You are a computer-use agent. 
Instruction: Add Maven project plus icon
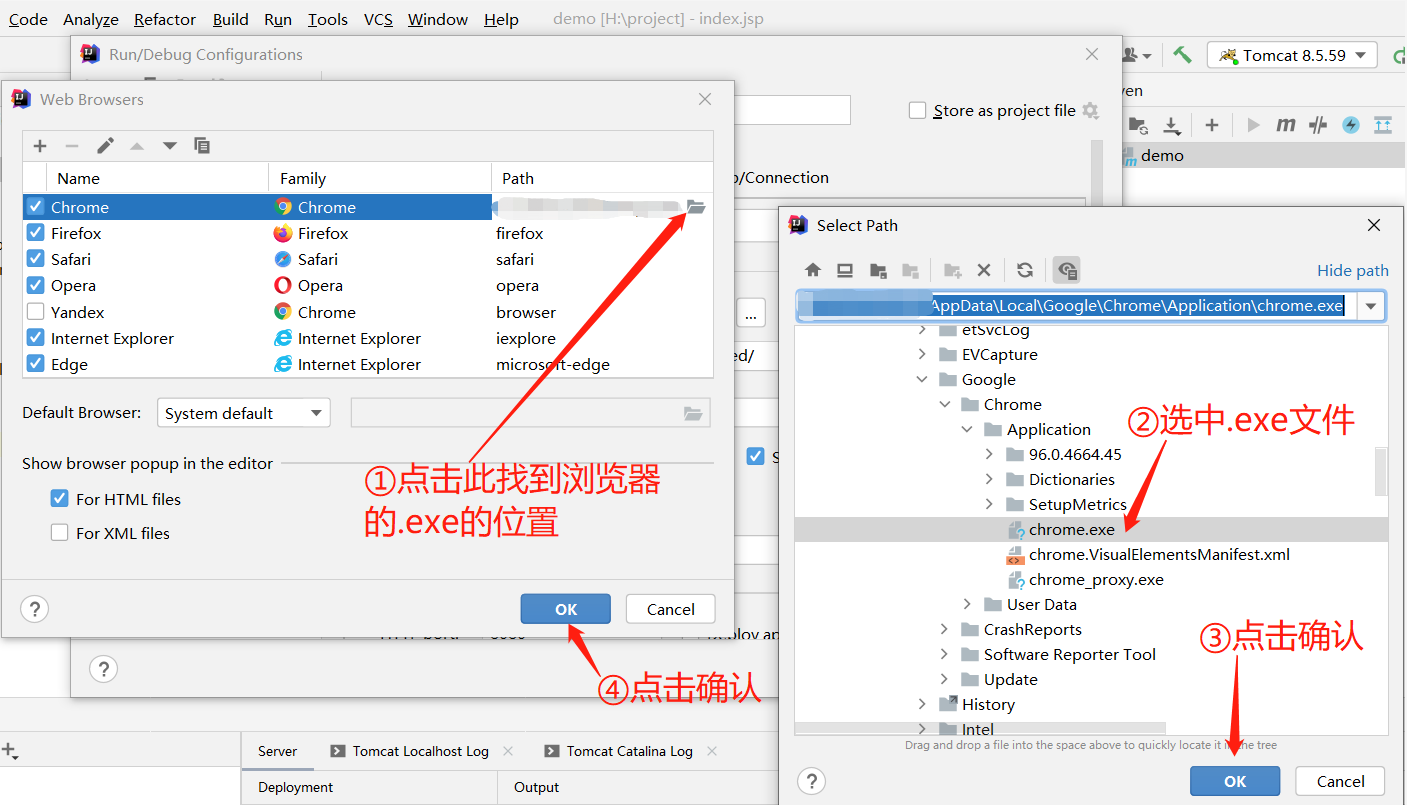(1212, 125)
